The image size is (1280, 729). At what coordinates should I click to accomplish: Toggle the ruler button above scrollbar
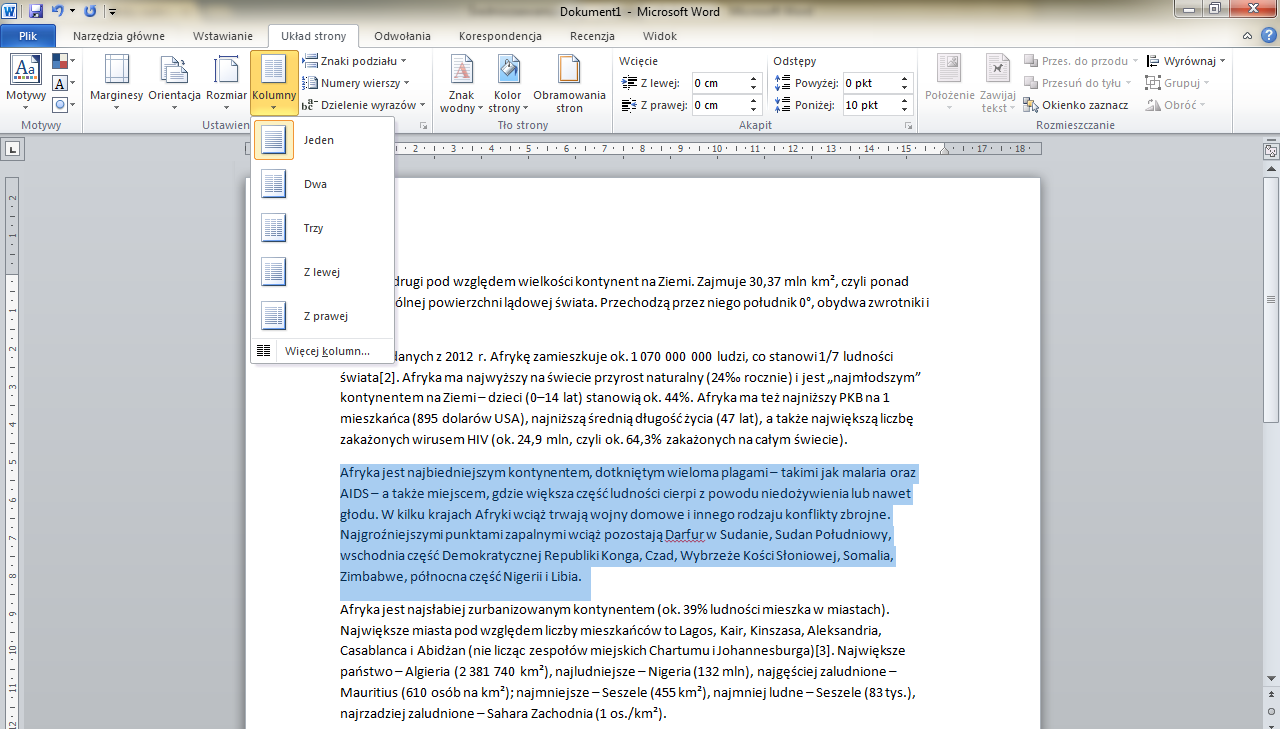1271,151
